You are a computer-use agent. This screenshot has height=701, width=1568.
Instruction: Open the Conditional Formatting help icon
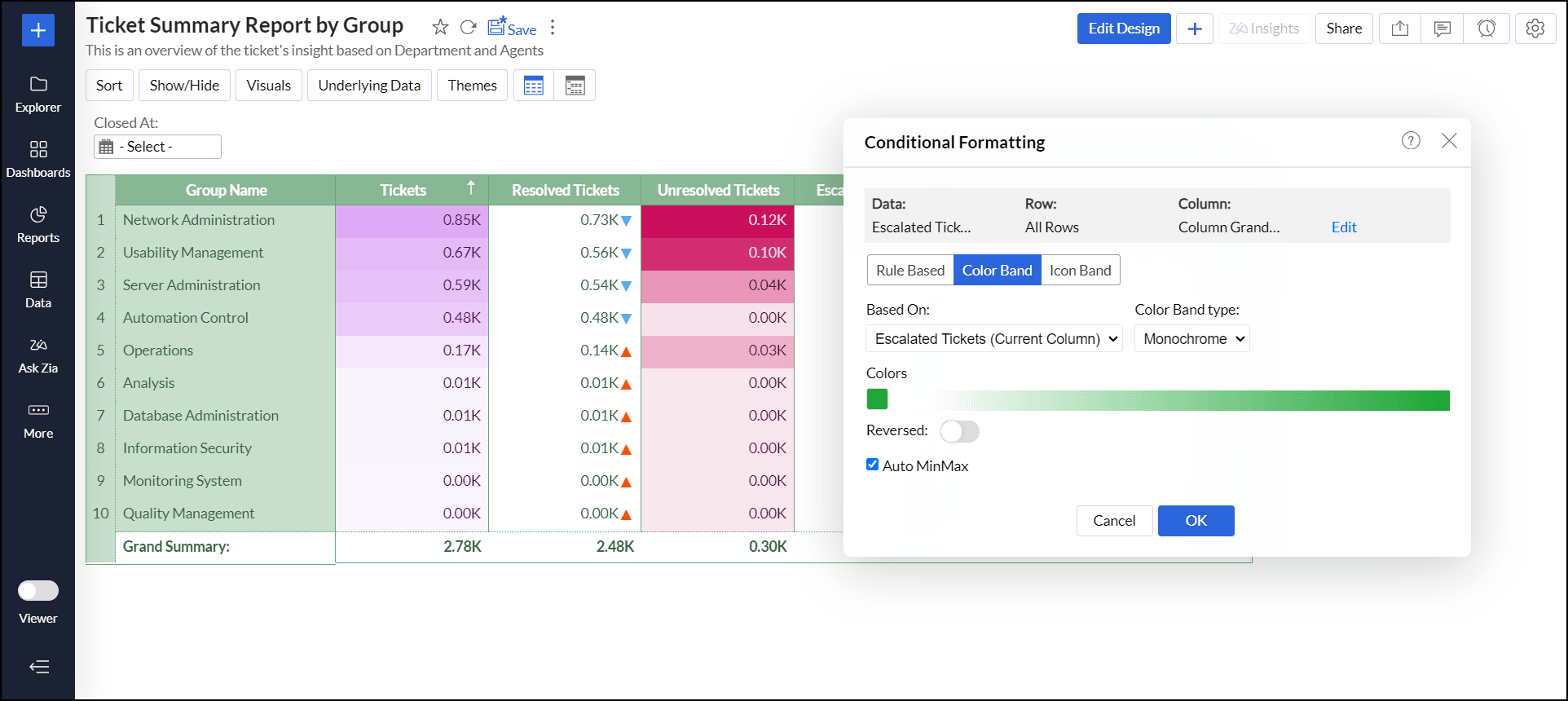coord(1411,141)
